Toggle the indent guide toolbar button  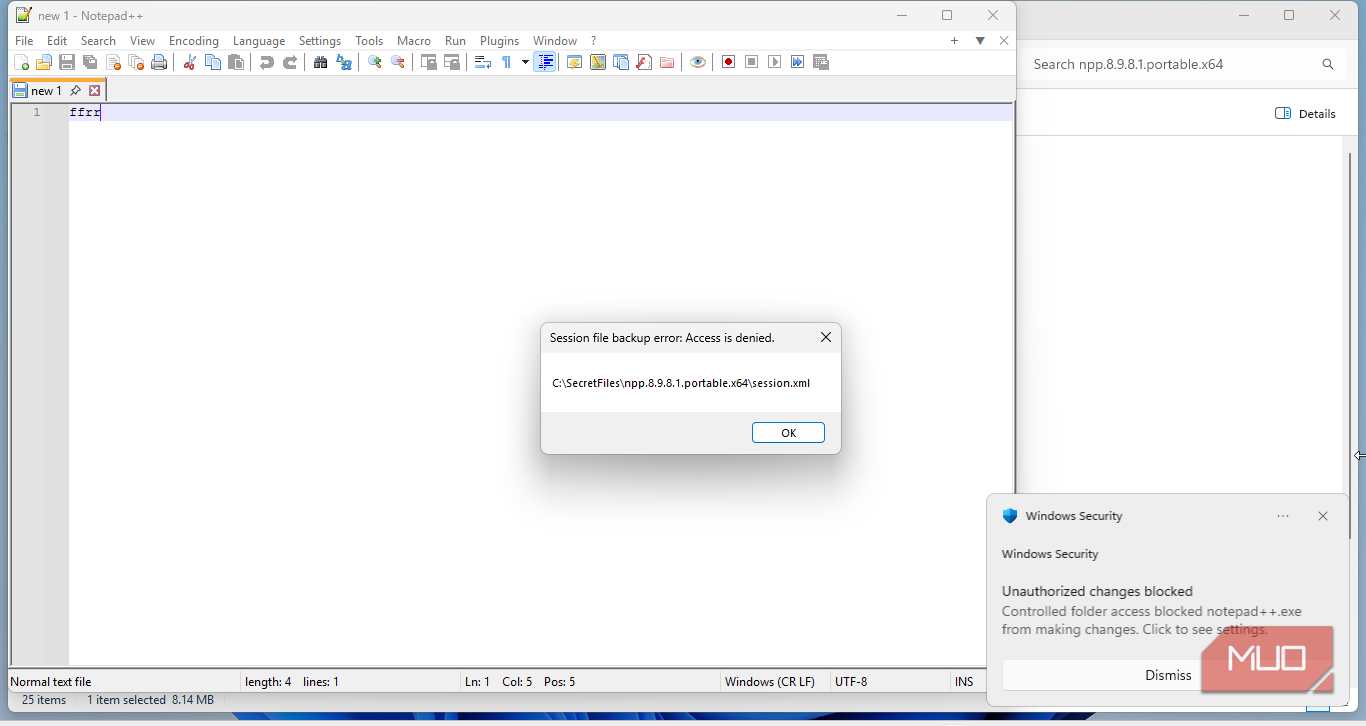[x=545, y=62]
